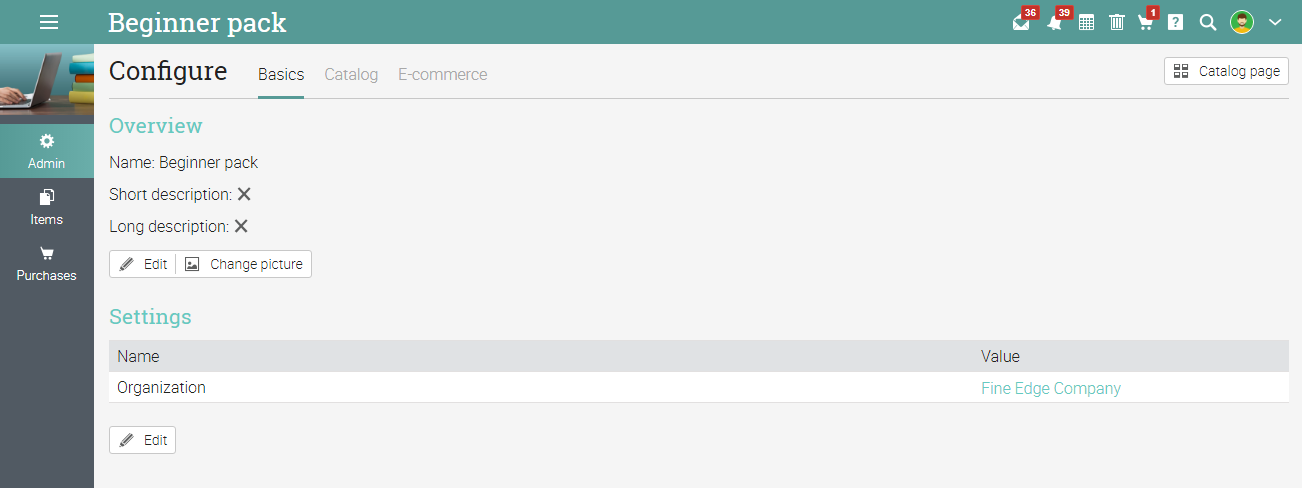The width and height of the screenshot is (1302, 488).
Task: Click Change picture button
Action: click(245, 264)
